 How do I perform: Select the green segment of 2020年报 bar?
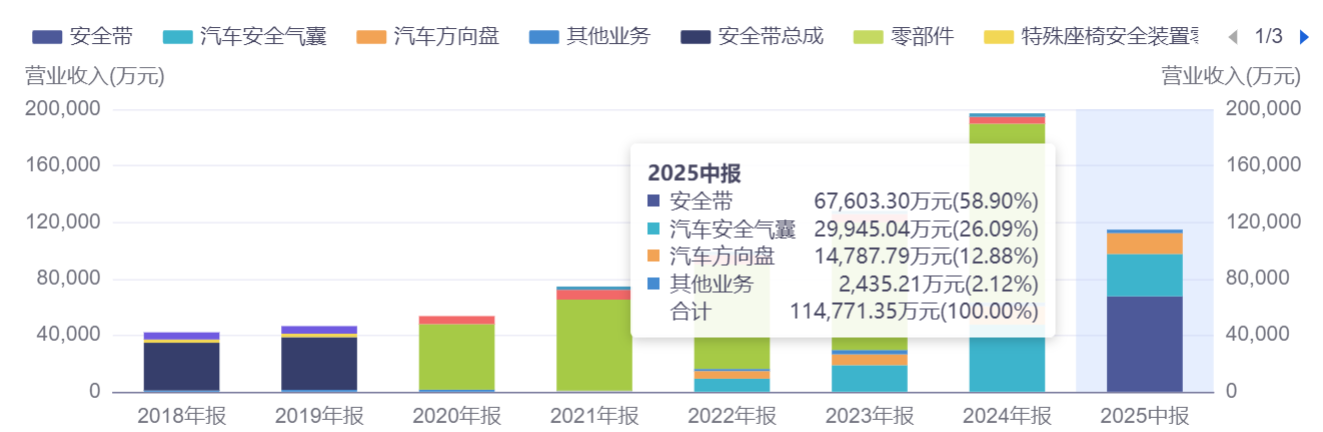point(456,355)
